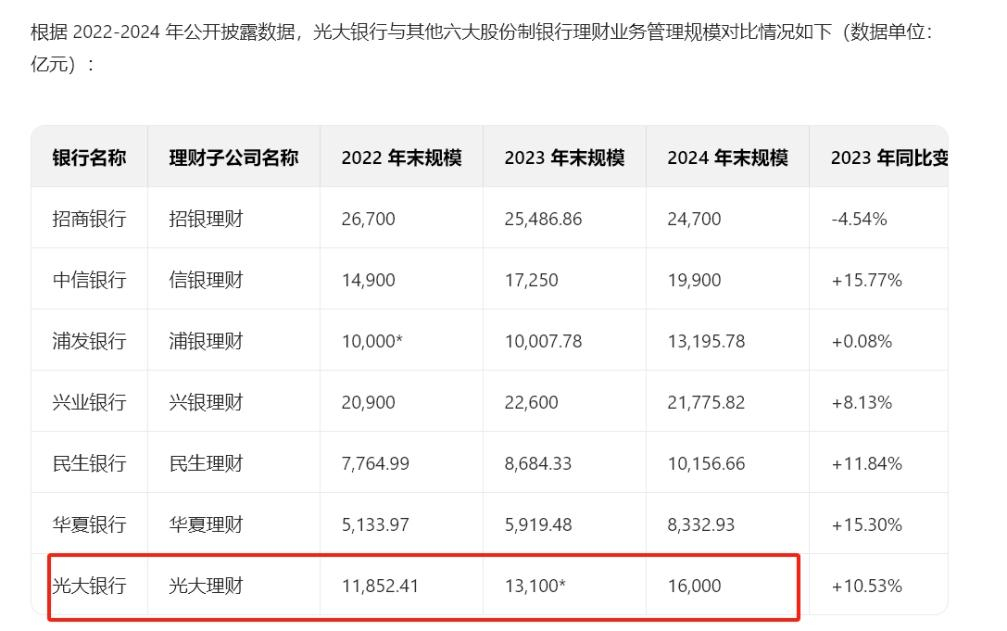The image size is (1007, 631).
Task: Select the 招商银行 cell
Action: (x=89, y=219)
